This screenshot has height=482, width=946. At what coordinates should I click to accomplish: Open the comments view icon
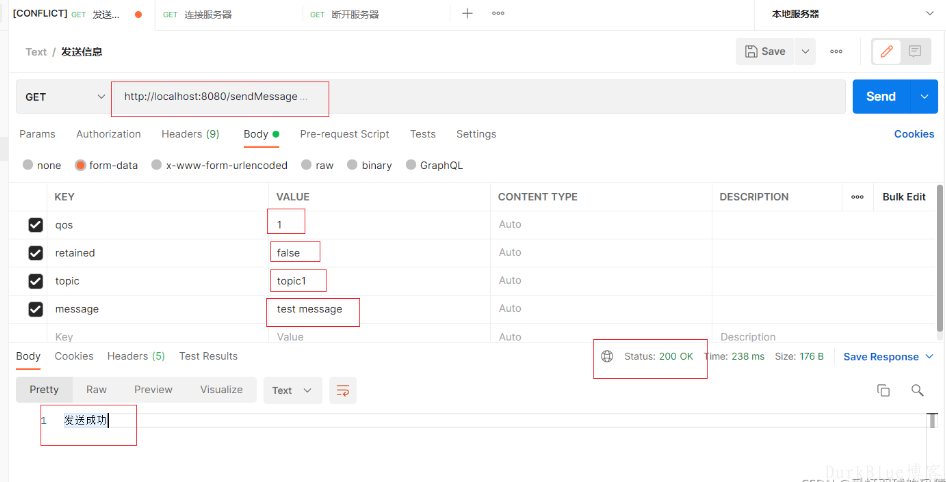tap(915, 52)
